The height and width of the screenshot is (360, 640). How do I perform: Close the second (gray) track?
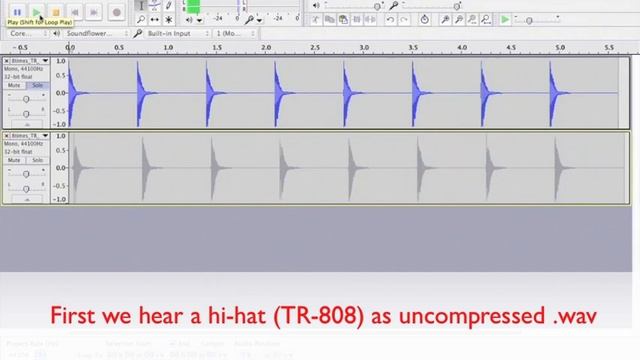(x=7, y=136)
